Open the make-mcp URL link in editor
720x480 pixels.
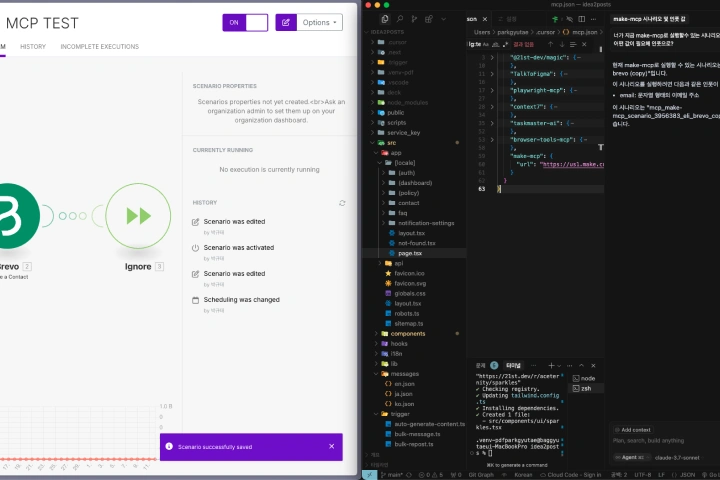[x=572, y=164]
